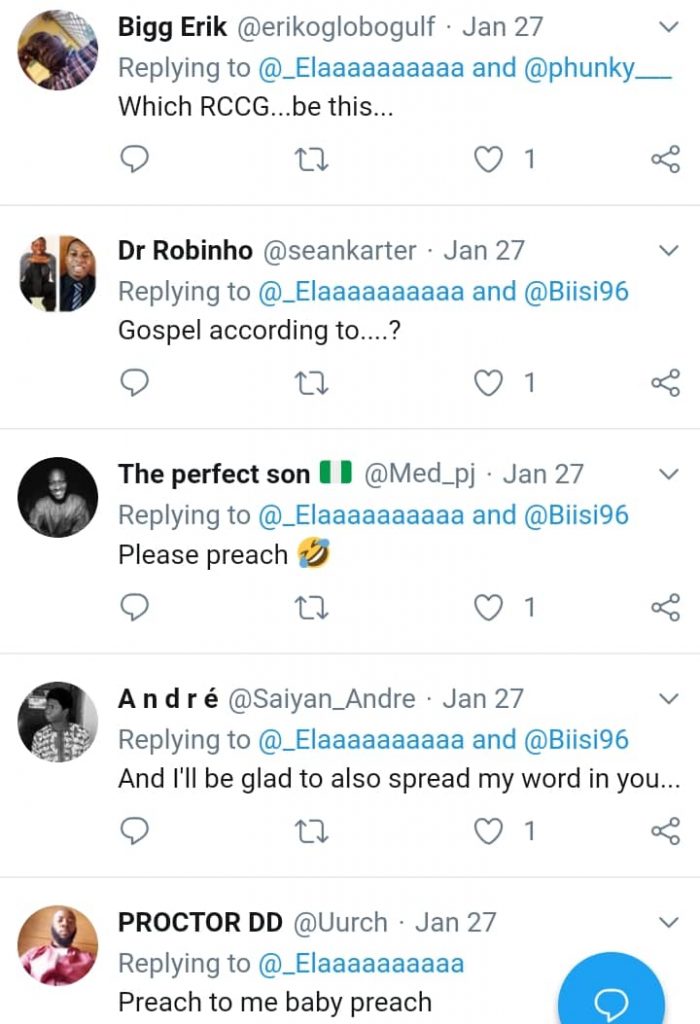Like Bigg Erik's tweet
700x1024 pixels.
[x=488, y=159]
